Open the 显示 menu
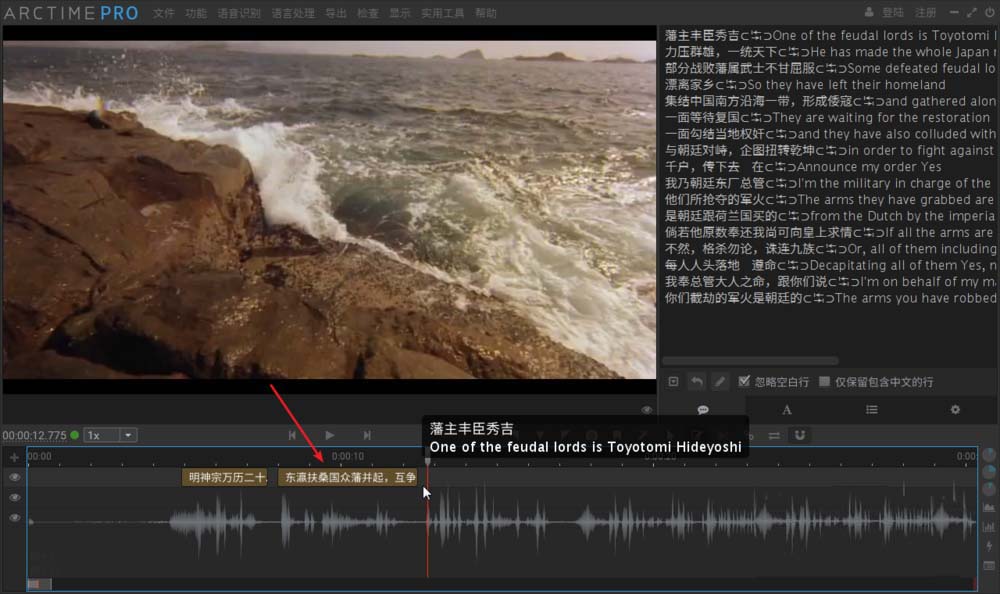This screenshot has height=594, width=1000. [x=400, y=13]
